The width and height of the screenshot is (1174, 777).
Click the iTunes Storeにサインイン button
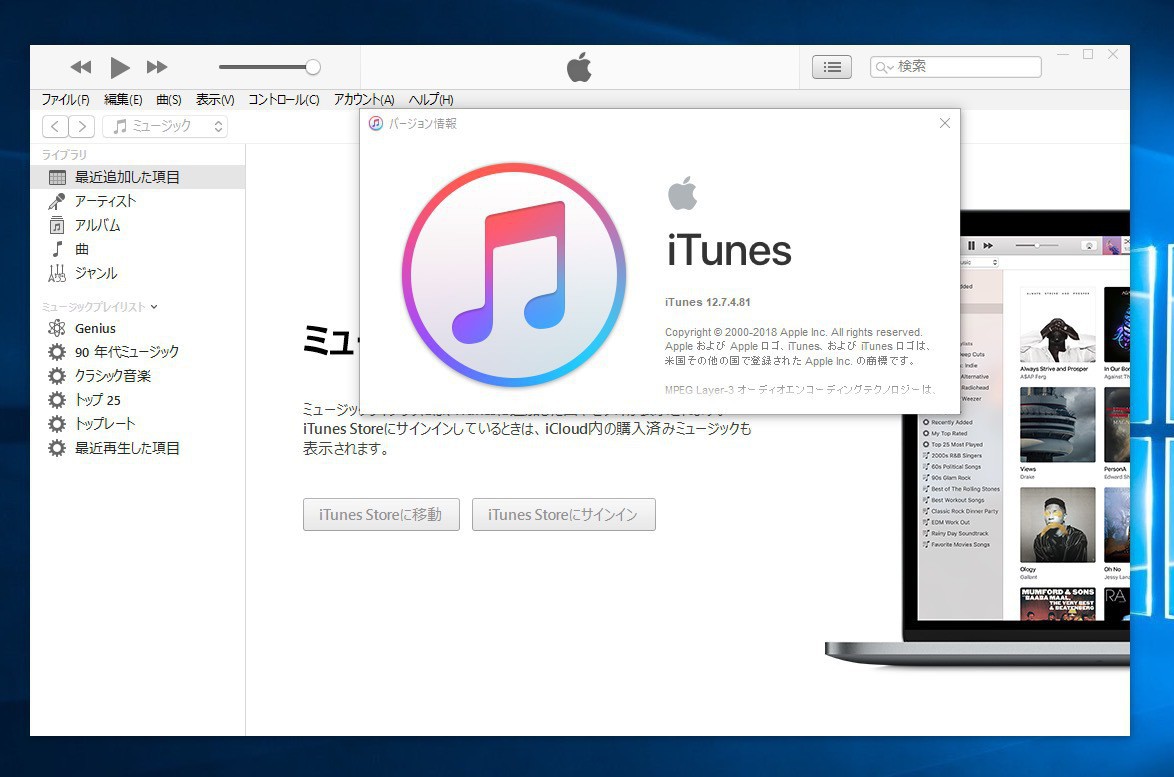(x=563, y=515)
